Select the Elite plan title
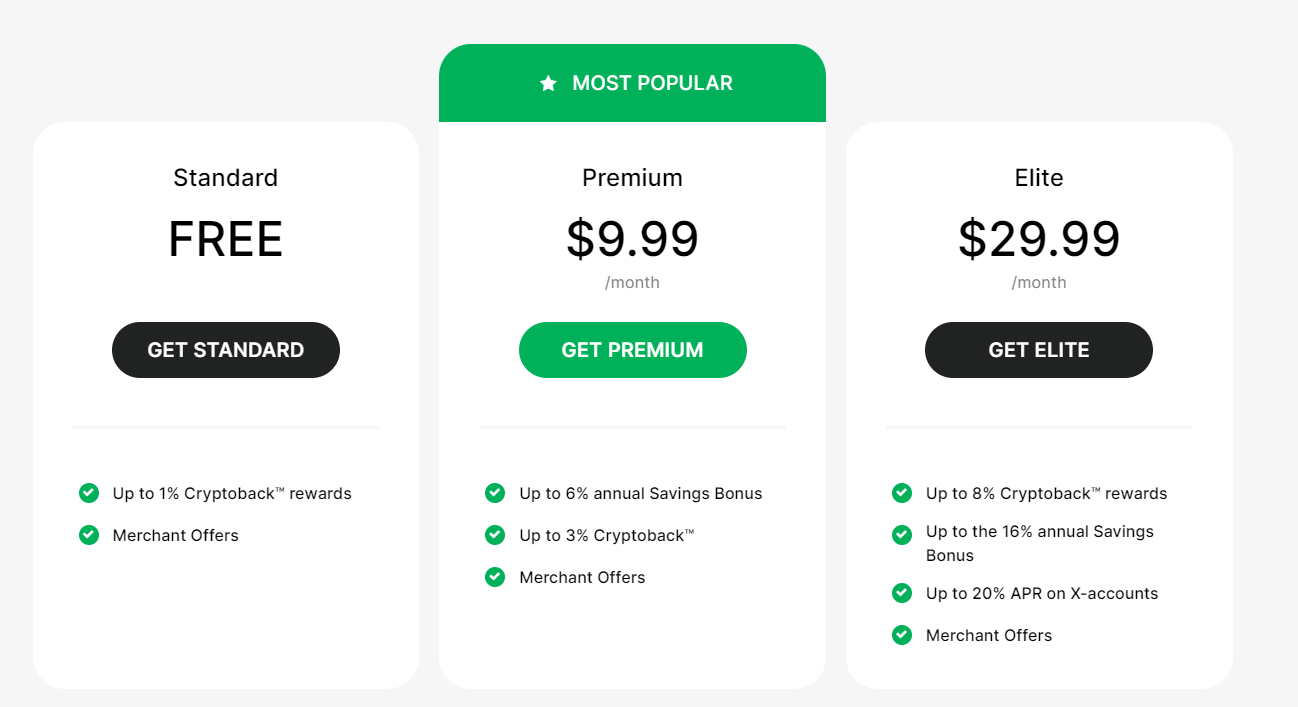Screen dimensions: 1298x707 tap(1039, 178)
